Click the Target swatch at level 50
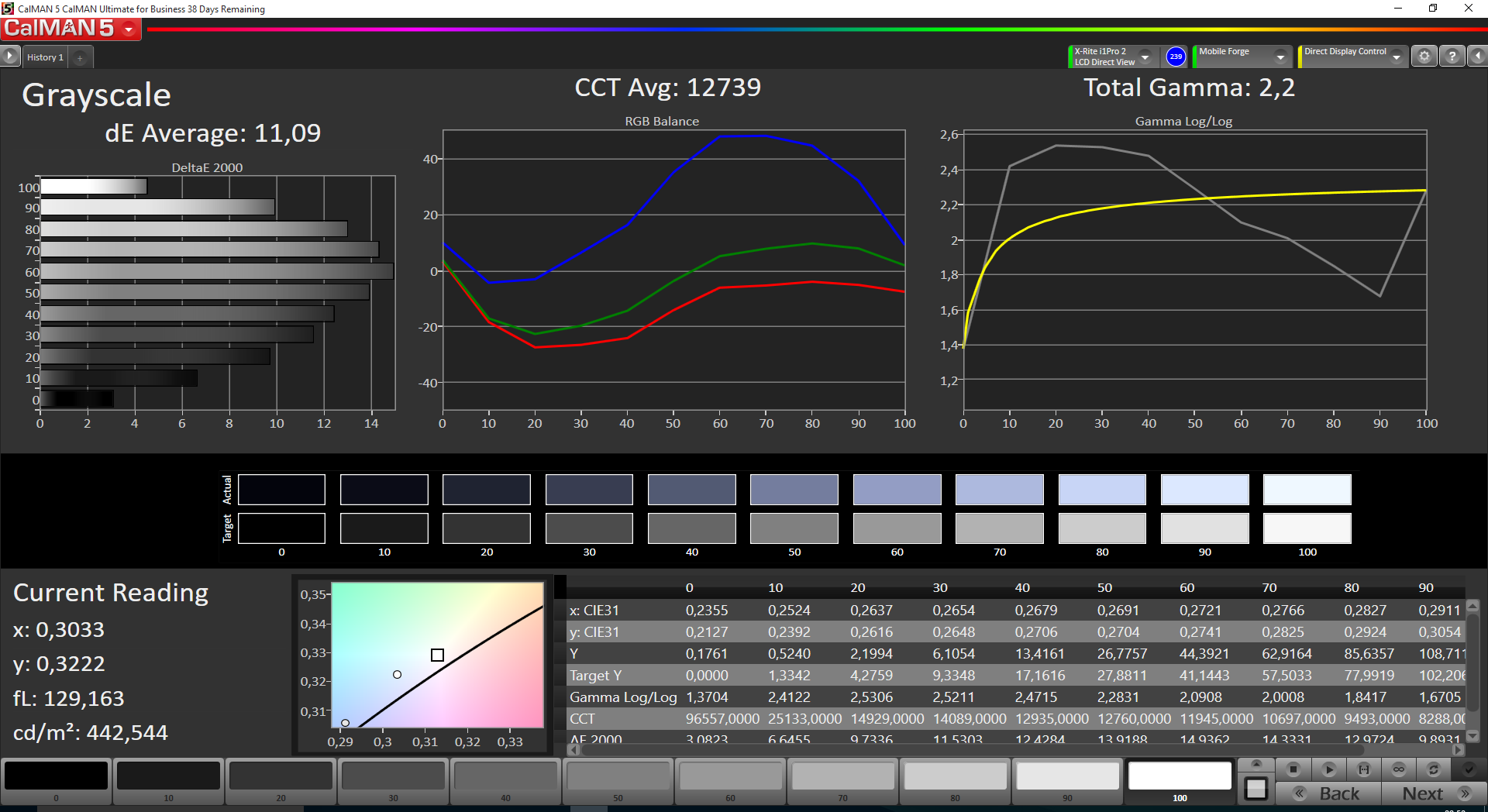 pyautogui.click(x=794, y=528)
